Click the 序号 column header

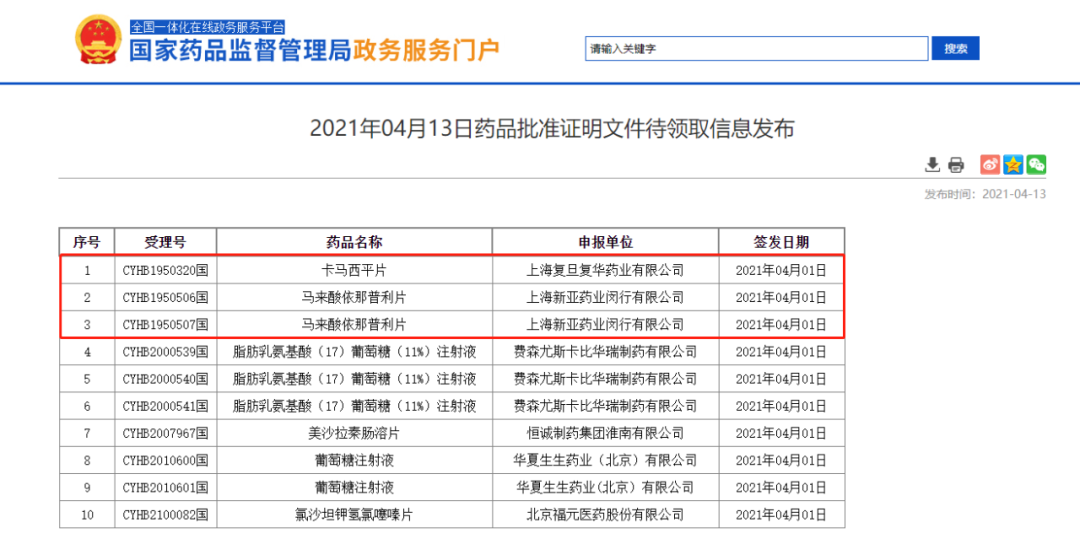click(x=87, y=242)
